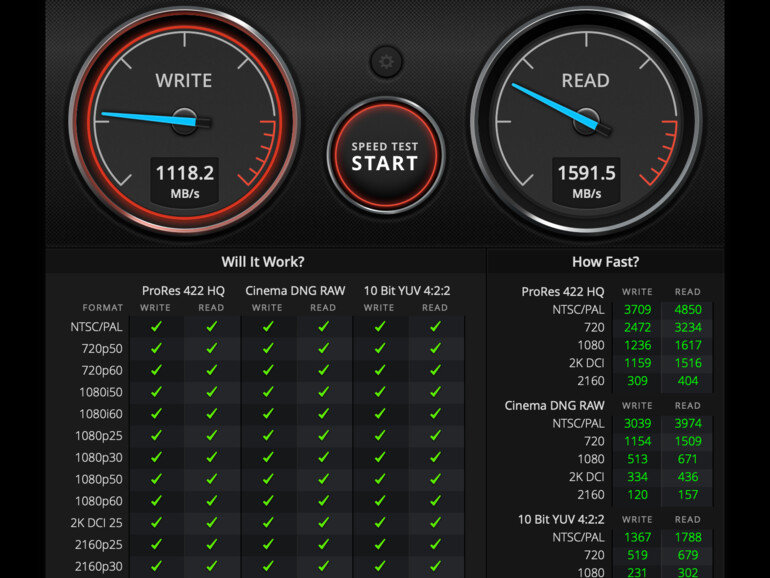Viewport: 770px width, 578px height.
Task: Click the ProRes 1080 read value 1617
Action: [688, 345]
